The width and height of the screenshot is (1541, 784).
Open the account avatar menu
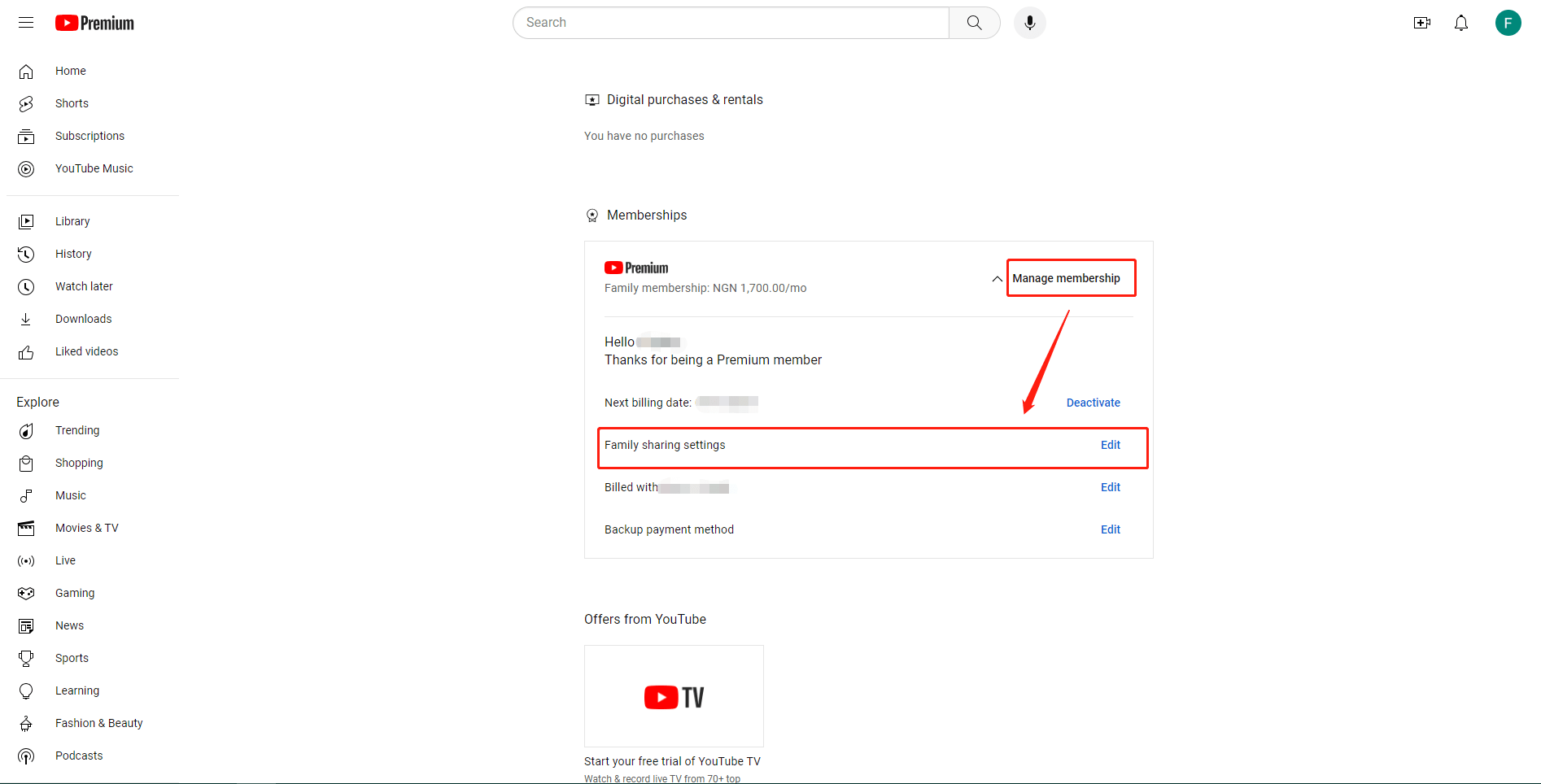(1508, 23)
